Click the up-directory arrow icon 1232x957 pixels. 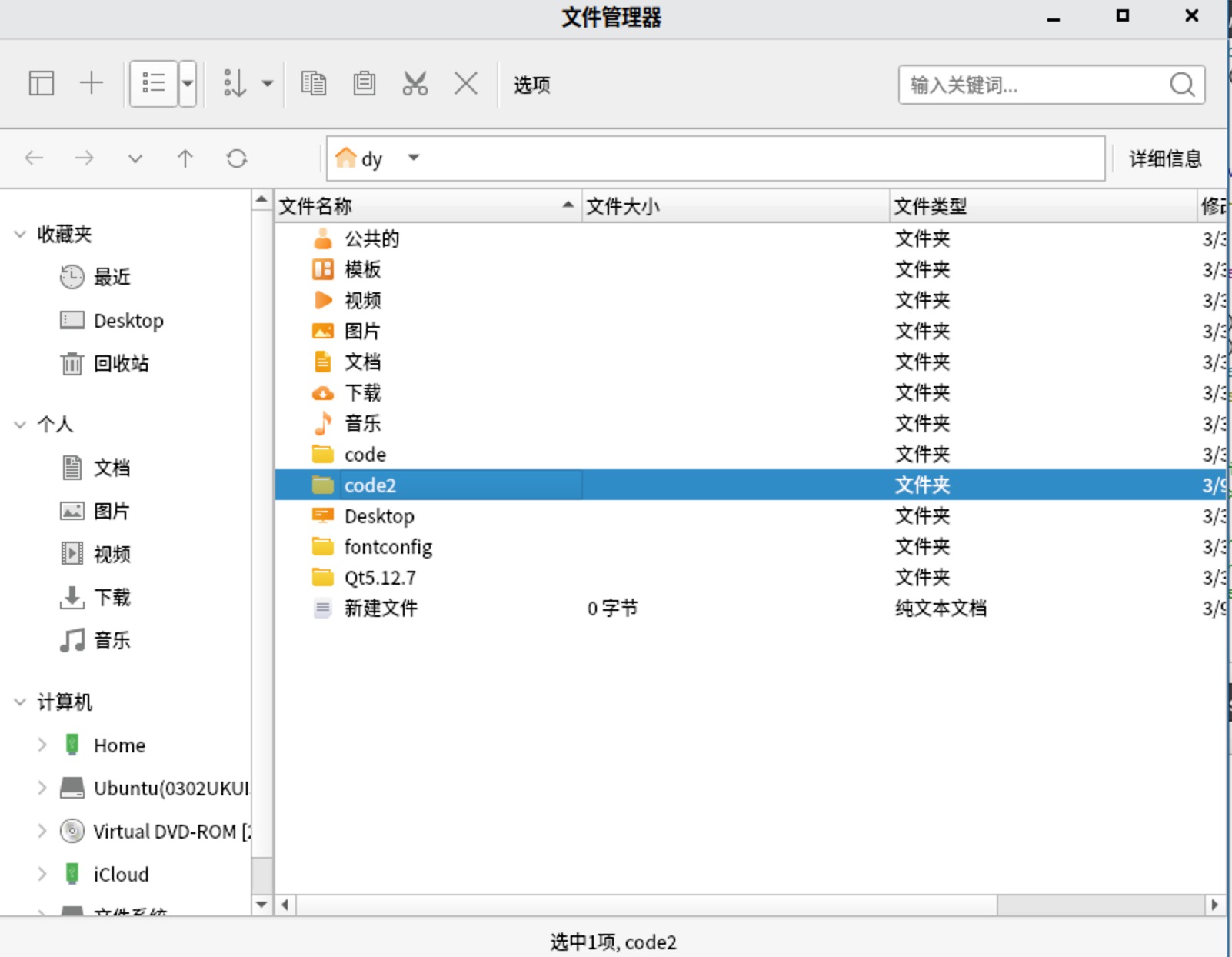coord(185,158)
